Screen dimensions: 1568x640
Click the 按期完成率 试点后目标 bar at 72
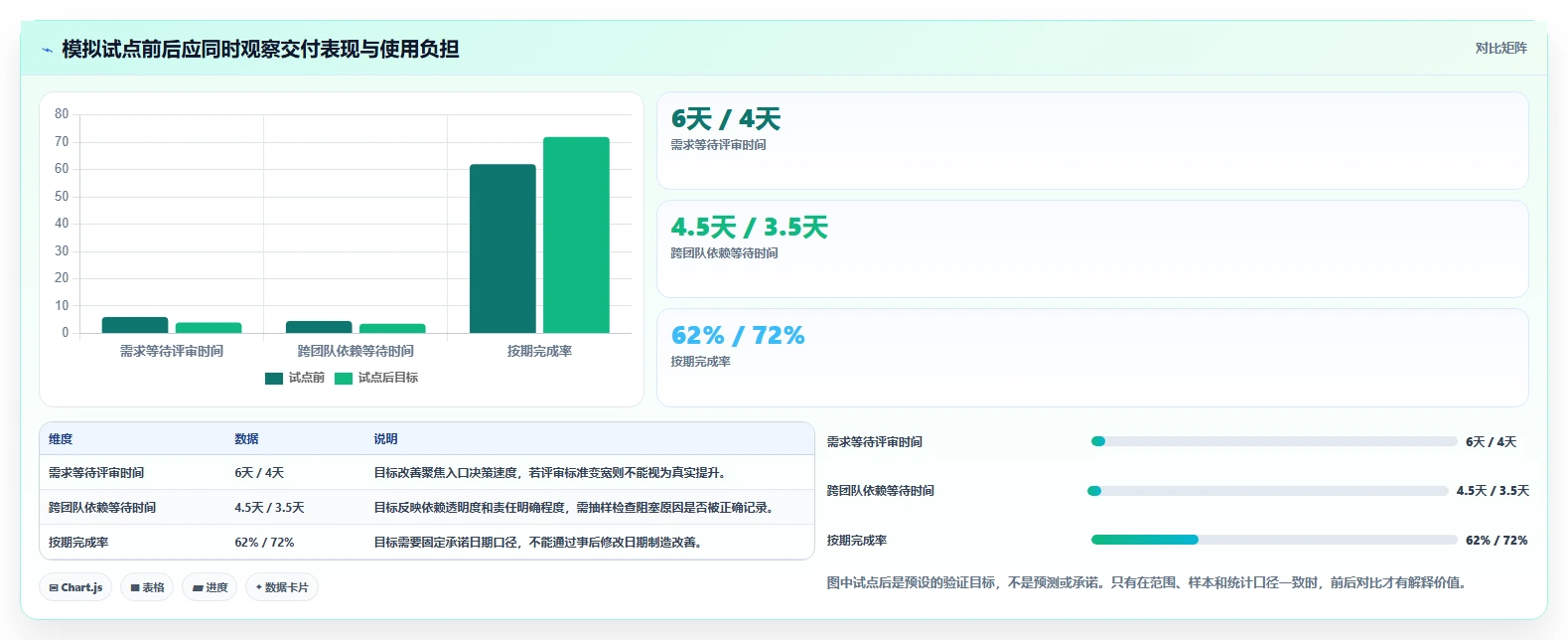576,235
